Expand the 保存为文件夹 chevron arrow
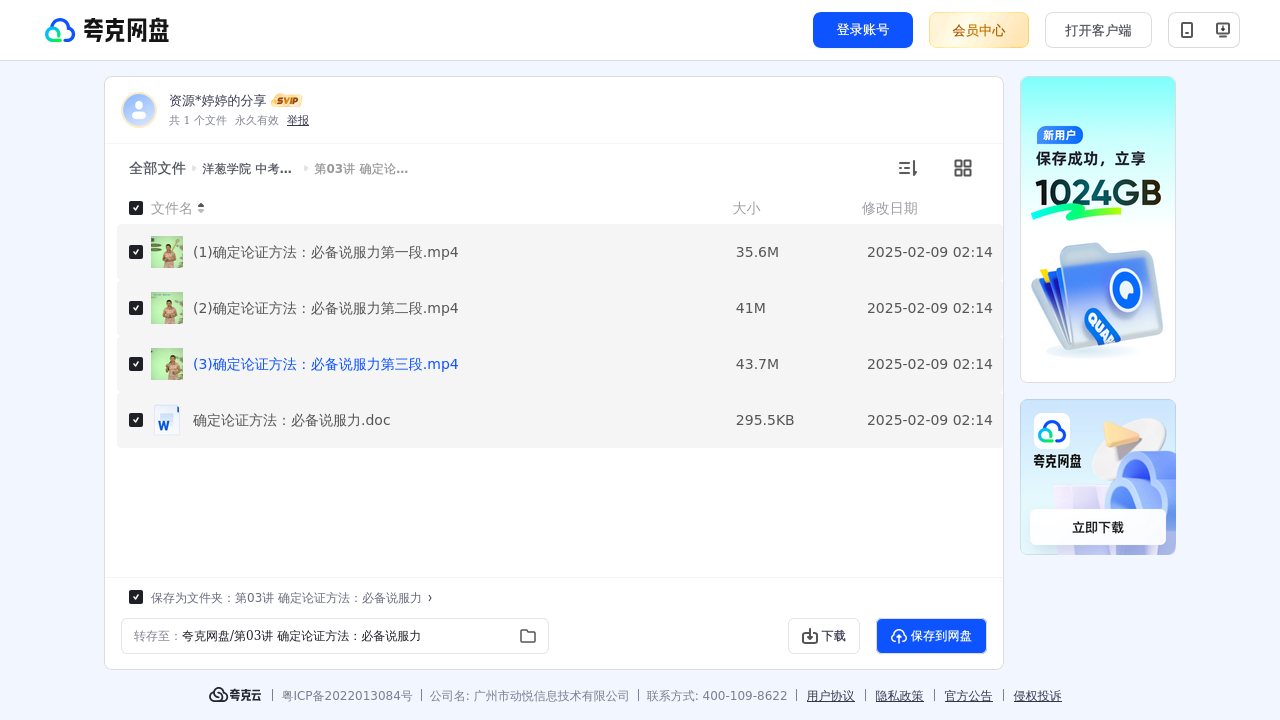 430,597
